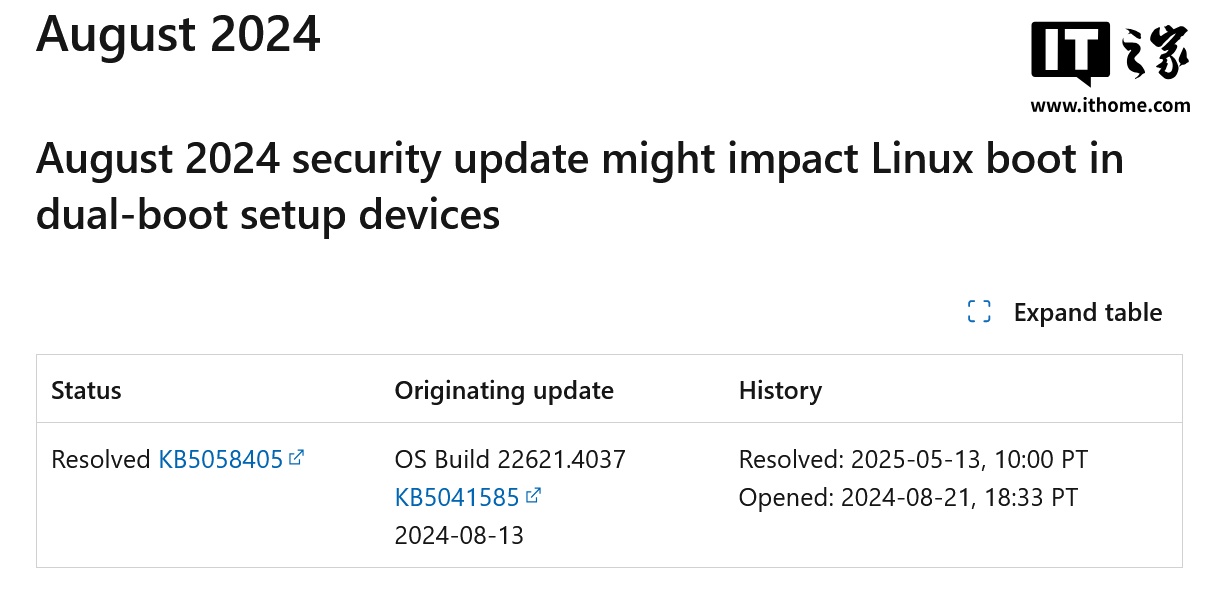The width and height of the screenshot is (1209, 589).
Task: Click the dual-boot setup devices headline line
Action: coord(268,214)
